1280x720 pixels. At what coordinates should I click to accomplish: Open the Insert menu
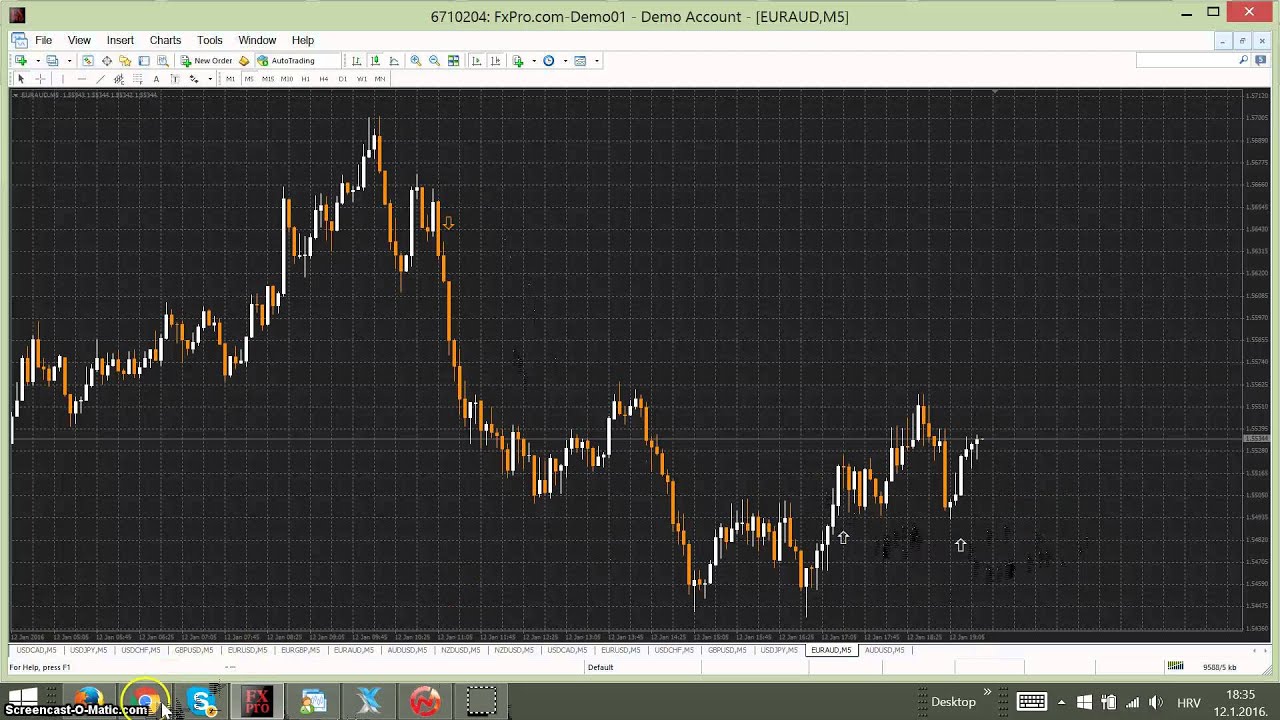click(x=120, y=40)
